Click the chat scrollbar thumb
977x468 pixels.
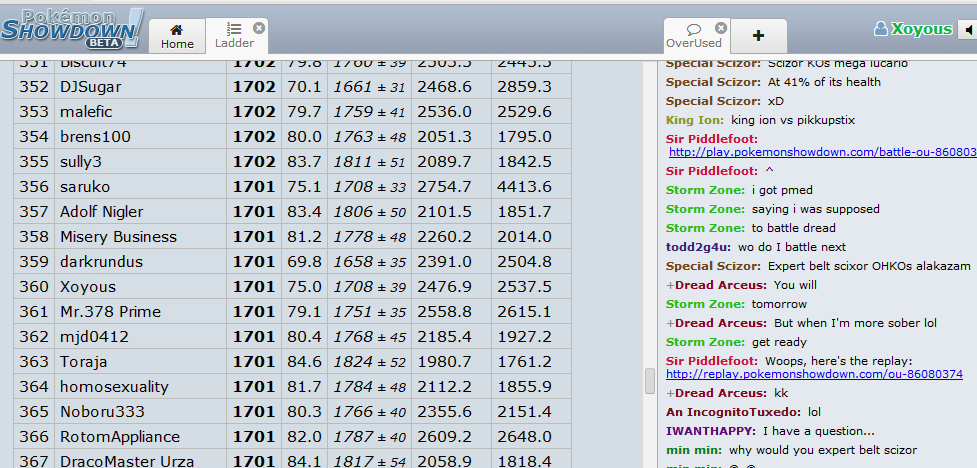650,381
